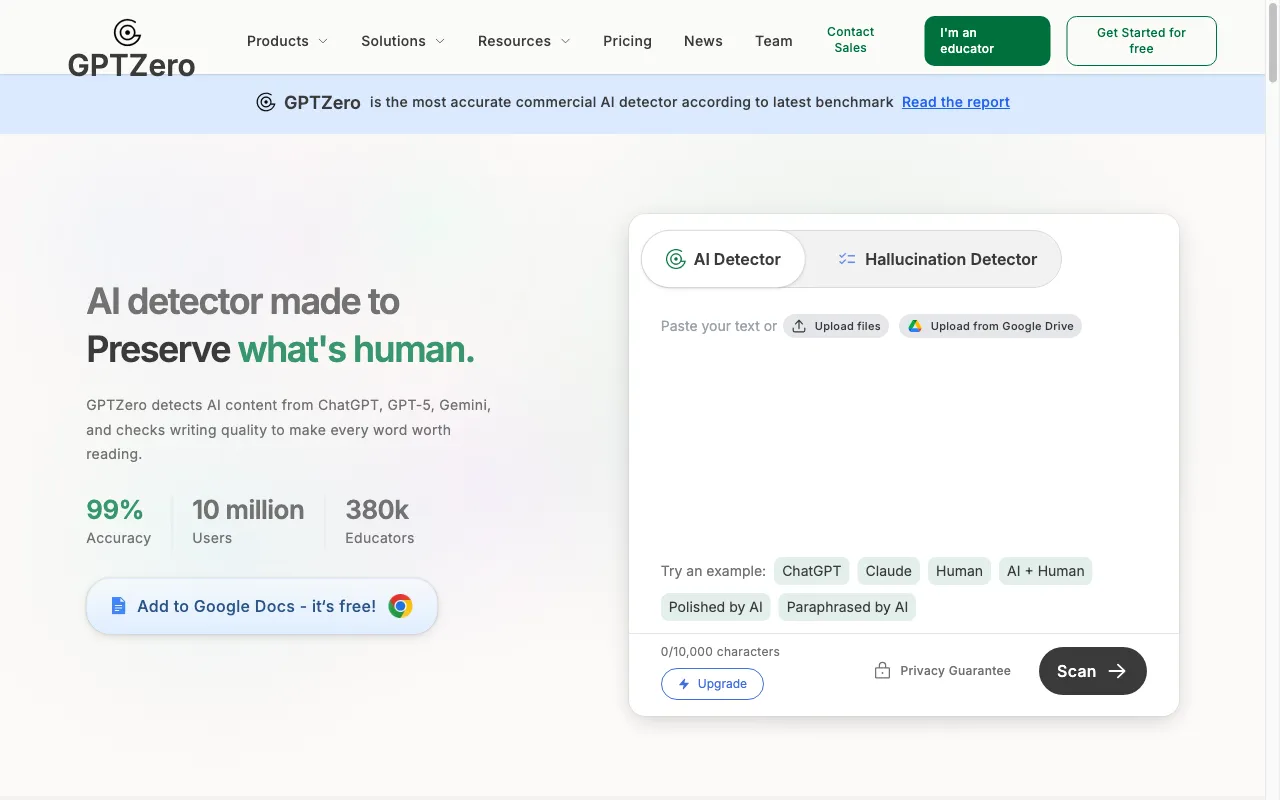Switch to the AI Detector tab
The image size is (1280, 800).
723,259
